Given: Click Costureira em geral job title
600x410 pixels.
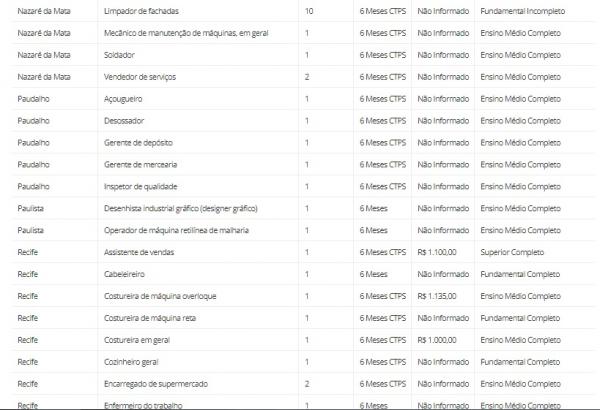Looking at the screenshot, I should tap(137, 340).
